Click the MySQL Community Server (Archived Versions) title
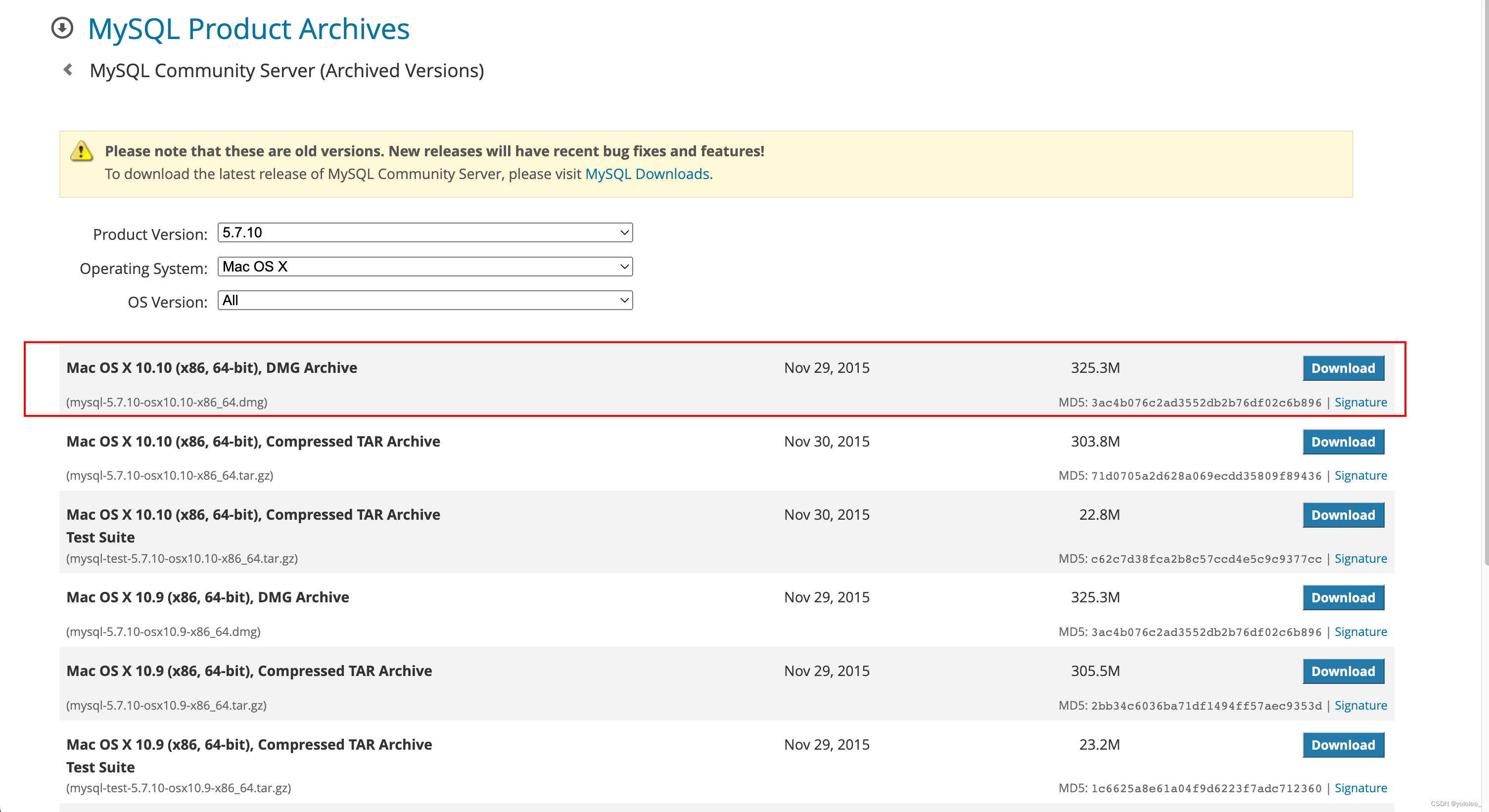1489x812 pixels. [x=287, y=71]
